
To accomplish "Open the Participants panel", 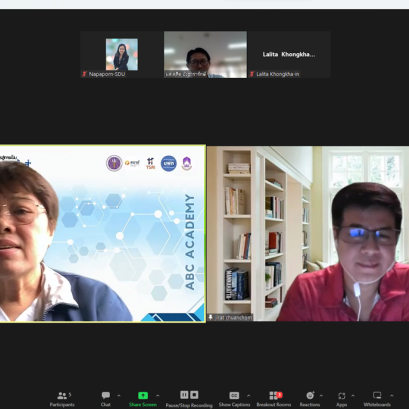I will coord(62,399).
